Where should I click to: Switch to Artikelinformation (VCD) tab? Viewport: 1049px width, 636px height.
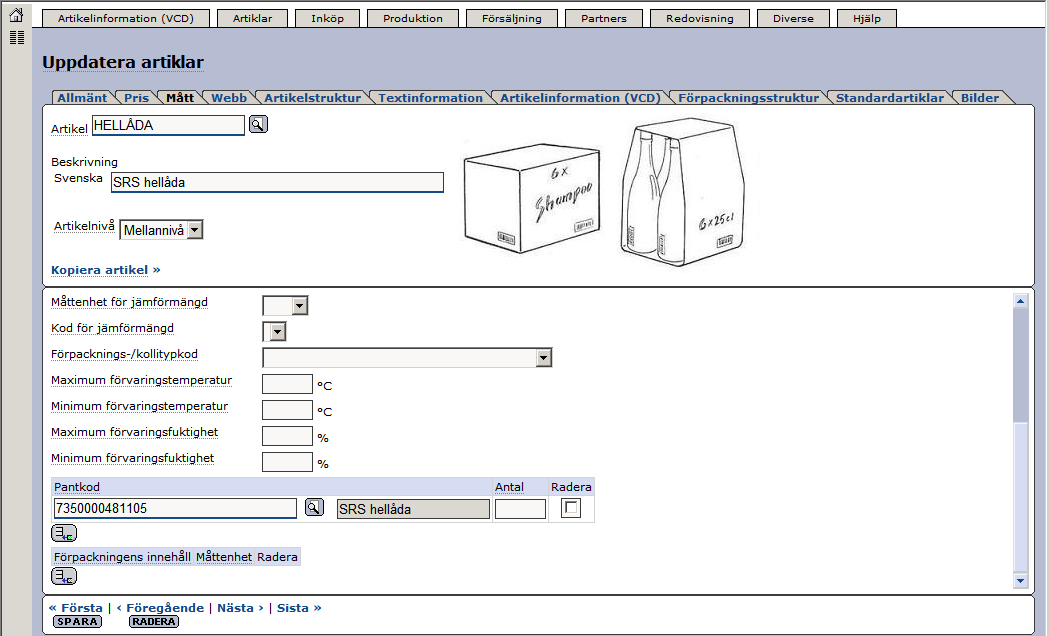pyautogui.click(x=580, y=98)
